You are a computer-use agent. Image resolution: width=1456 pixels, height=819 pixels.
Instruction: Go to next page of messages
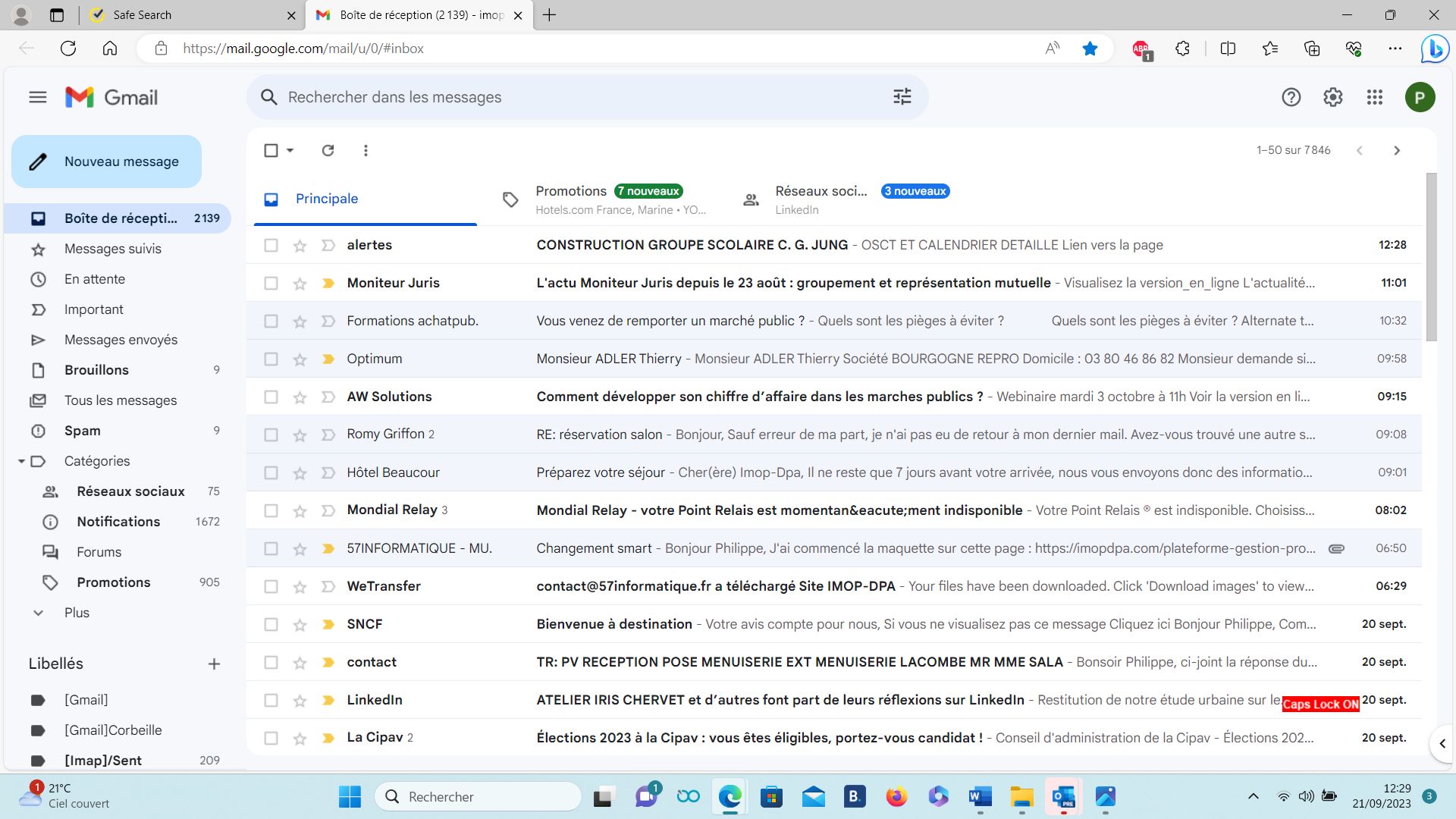1396,150
